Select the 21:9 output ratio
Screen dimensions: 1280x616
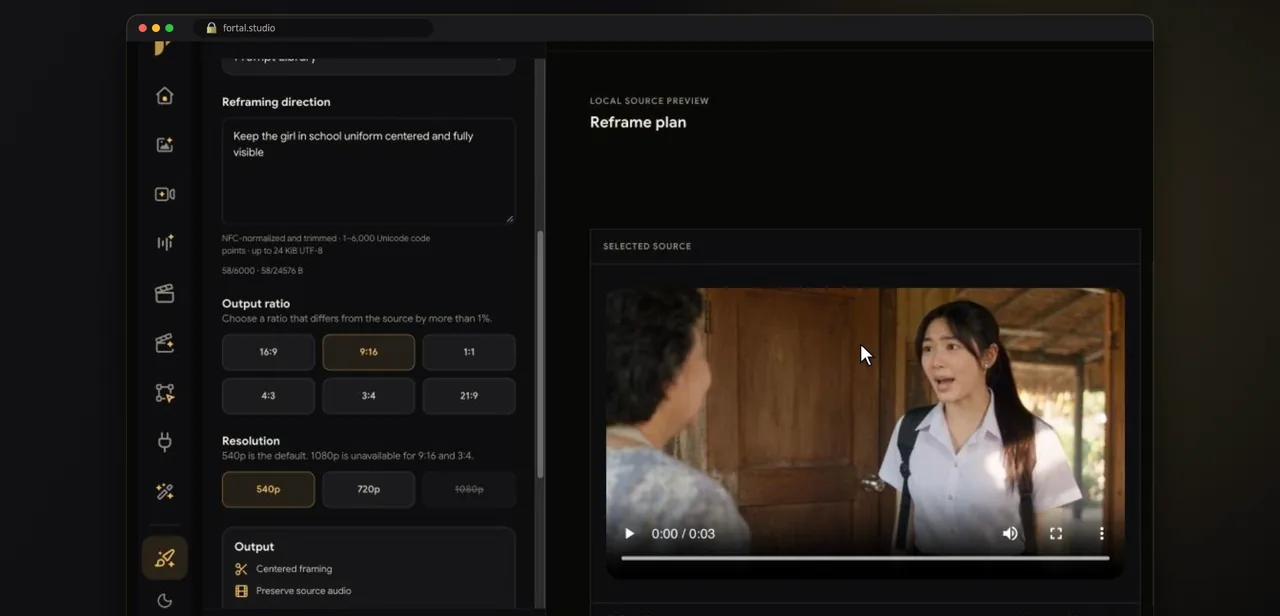click(x=469, y=396)
